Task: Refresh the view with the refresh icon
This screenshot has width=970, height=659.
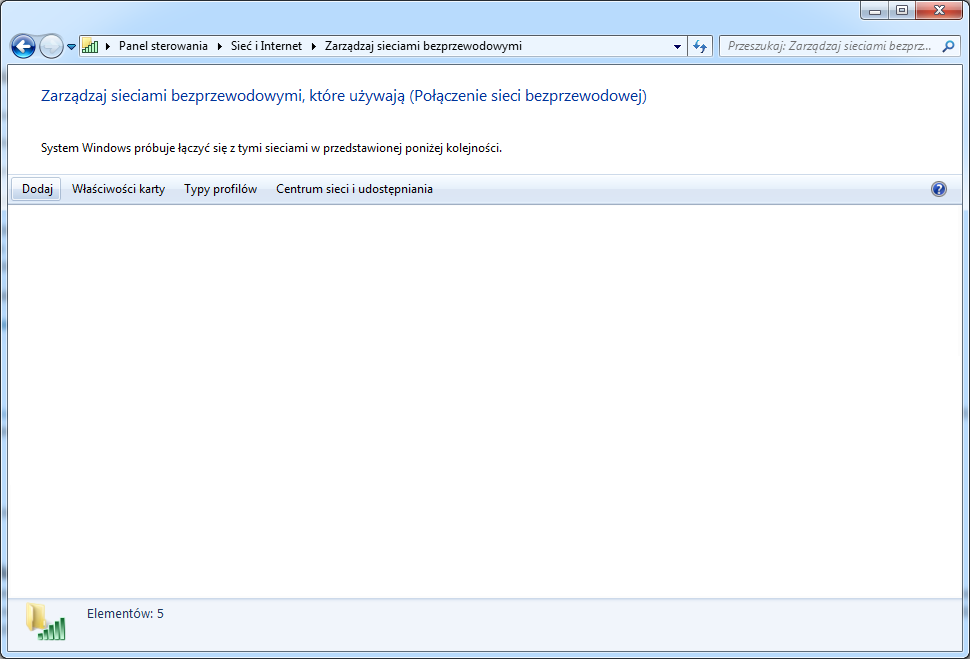Action: (700, 46)
